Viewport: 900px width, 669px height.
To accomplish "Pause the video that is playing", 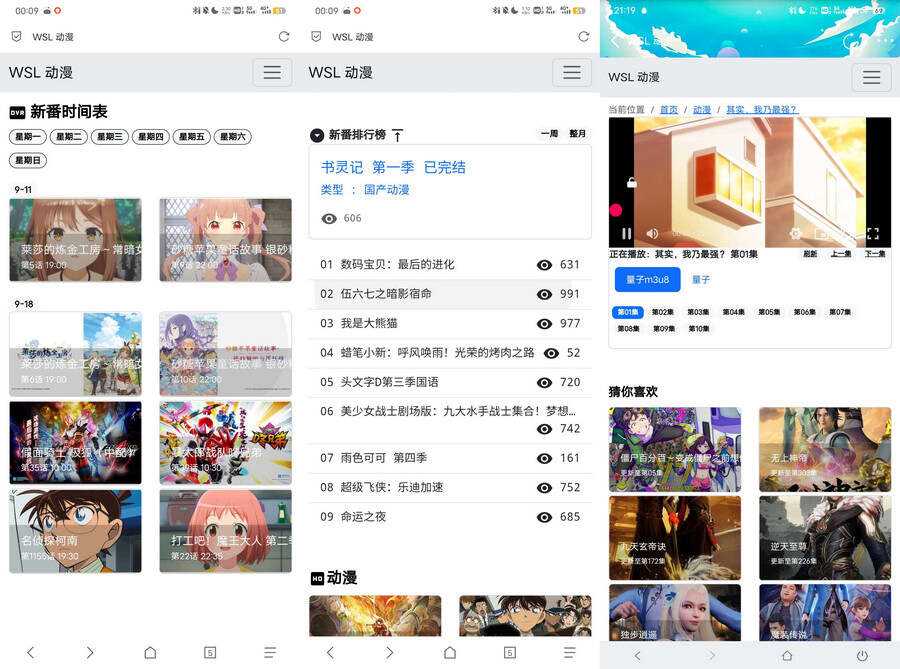I will pos(626,233).
